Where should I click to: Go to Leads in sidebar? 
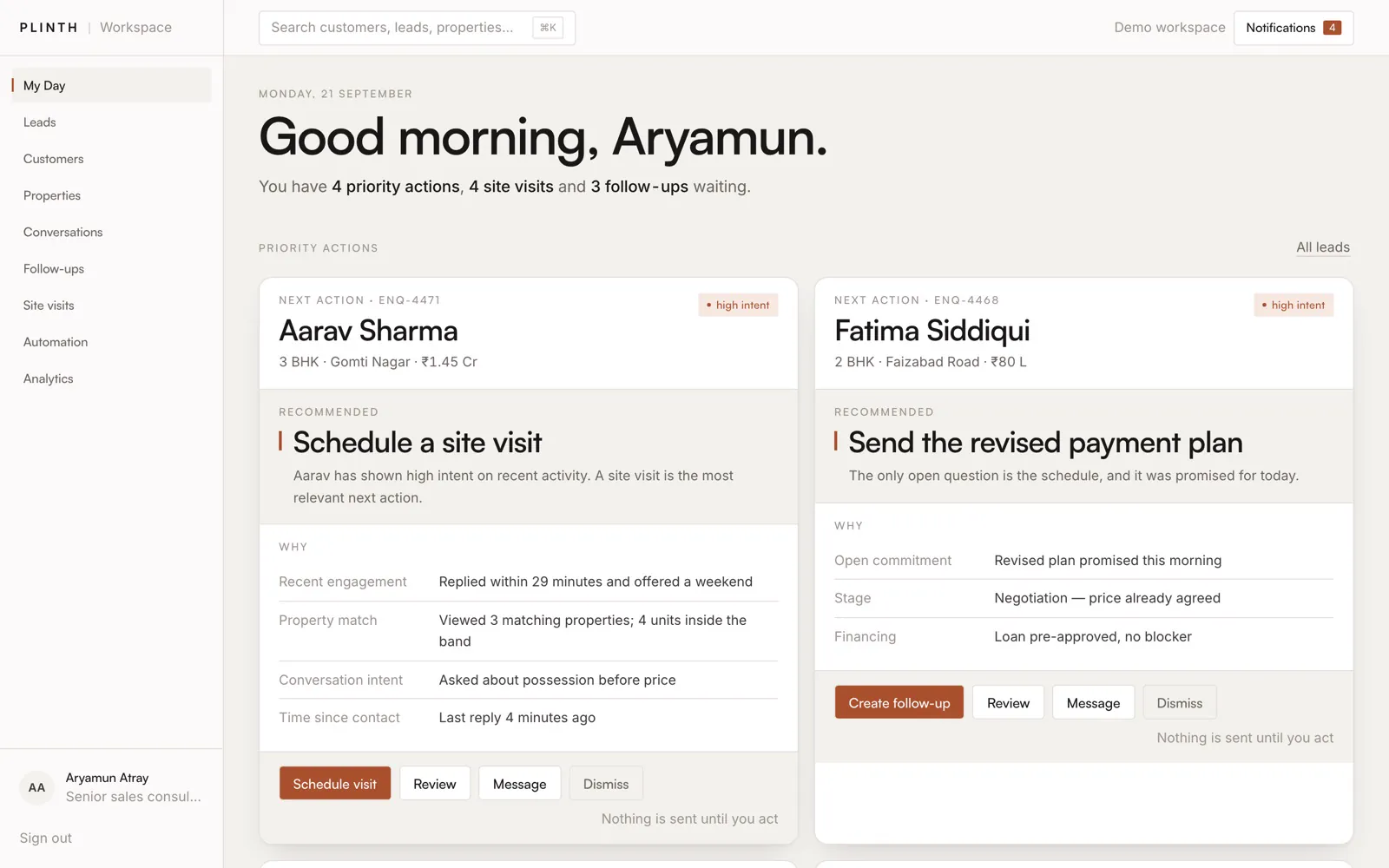[x=111, y=122]
